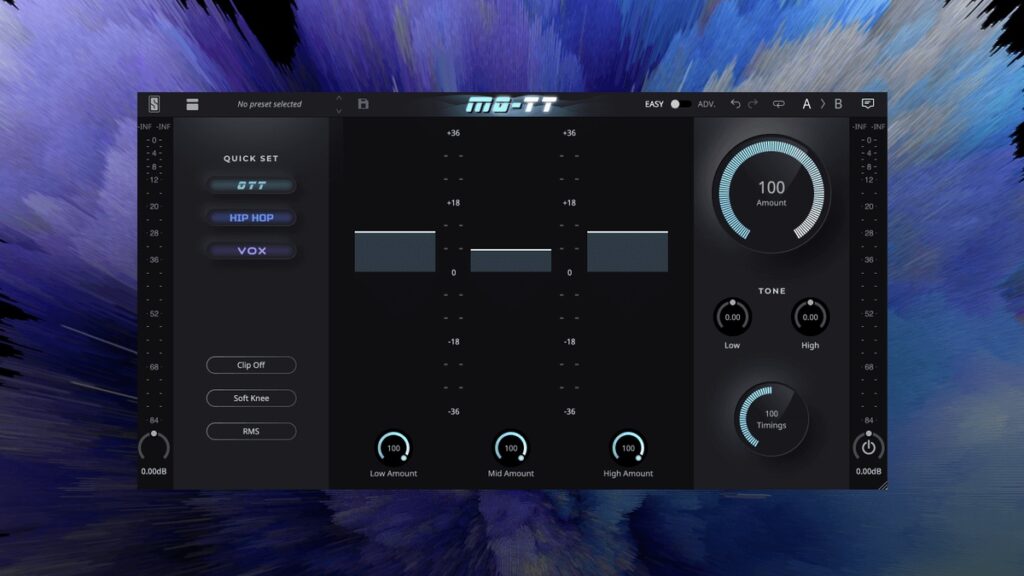Screen dimensions: 1024x576
Task: Click the QUICK SET heading
Action: coord(251,159)
